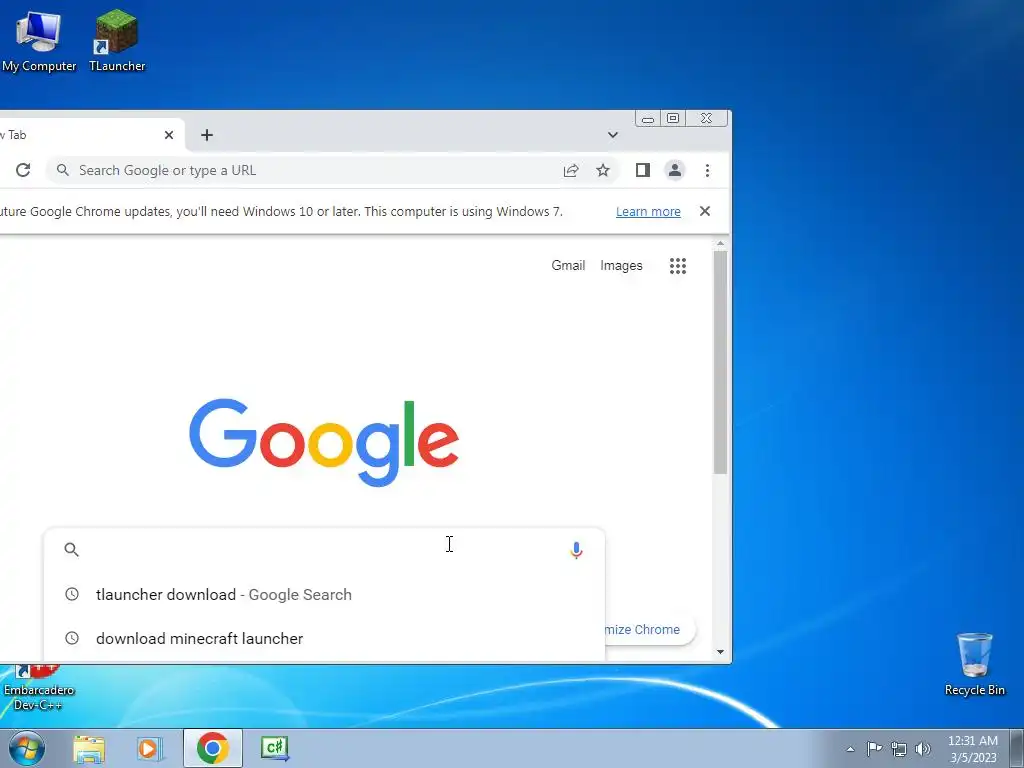Open Chrome three-dot menu
This screenshot has width=1024, height=768.
[707, 170]
